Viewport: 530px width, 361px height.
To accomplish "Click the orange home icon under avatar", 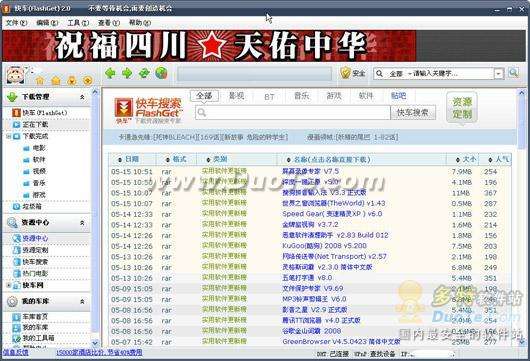I will [x=40, y=80].
